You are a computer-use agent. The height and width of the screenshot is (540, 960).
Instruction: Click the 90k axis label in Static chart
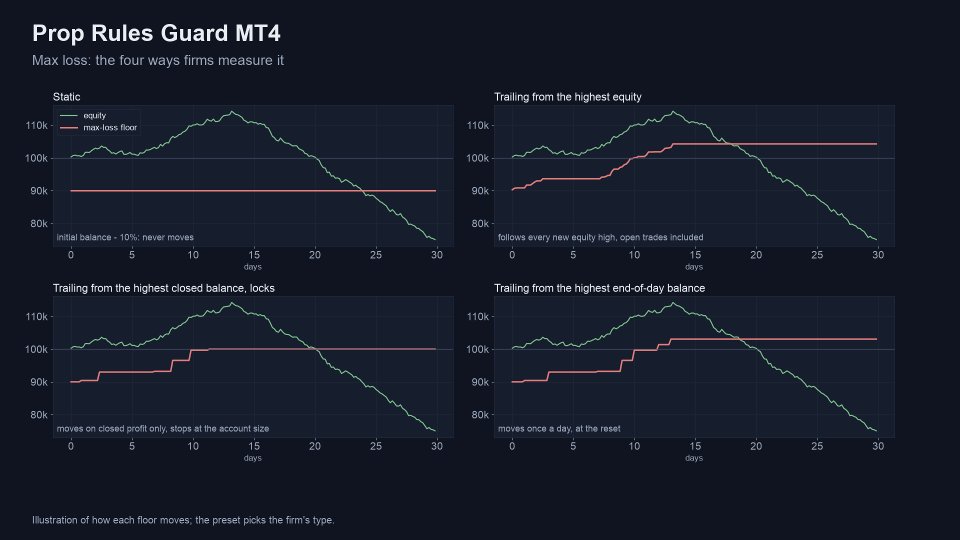pyautogui.click(x=39, y=191)
